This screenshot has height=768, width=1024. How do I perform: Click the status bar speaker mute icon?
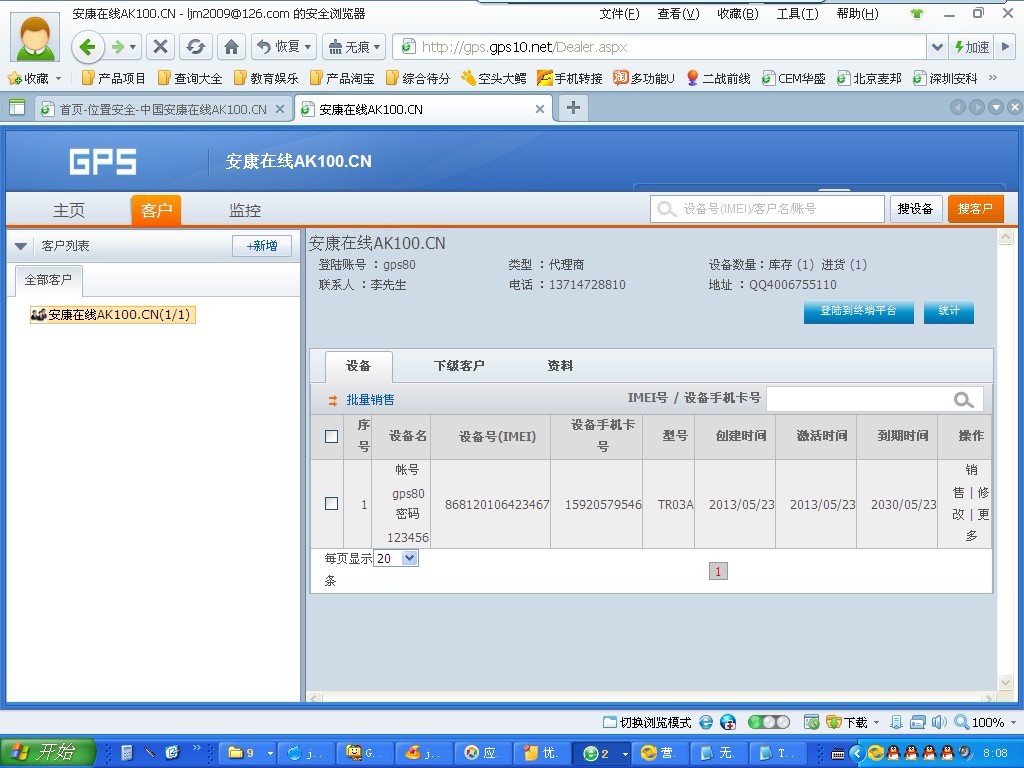click(939, 722)
